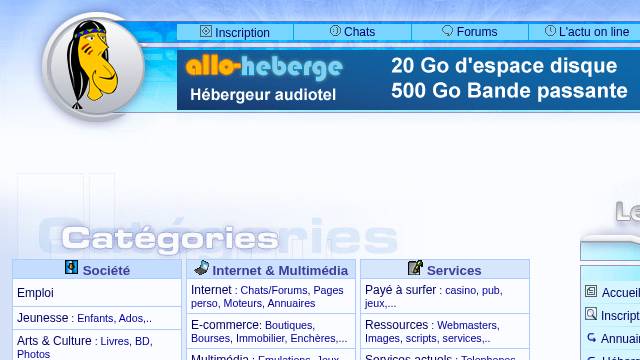This screenshot has height=360, width=640.
Task: Select the Bourses subcategory
Action: (x=211, y=338)
